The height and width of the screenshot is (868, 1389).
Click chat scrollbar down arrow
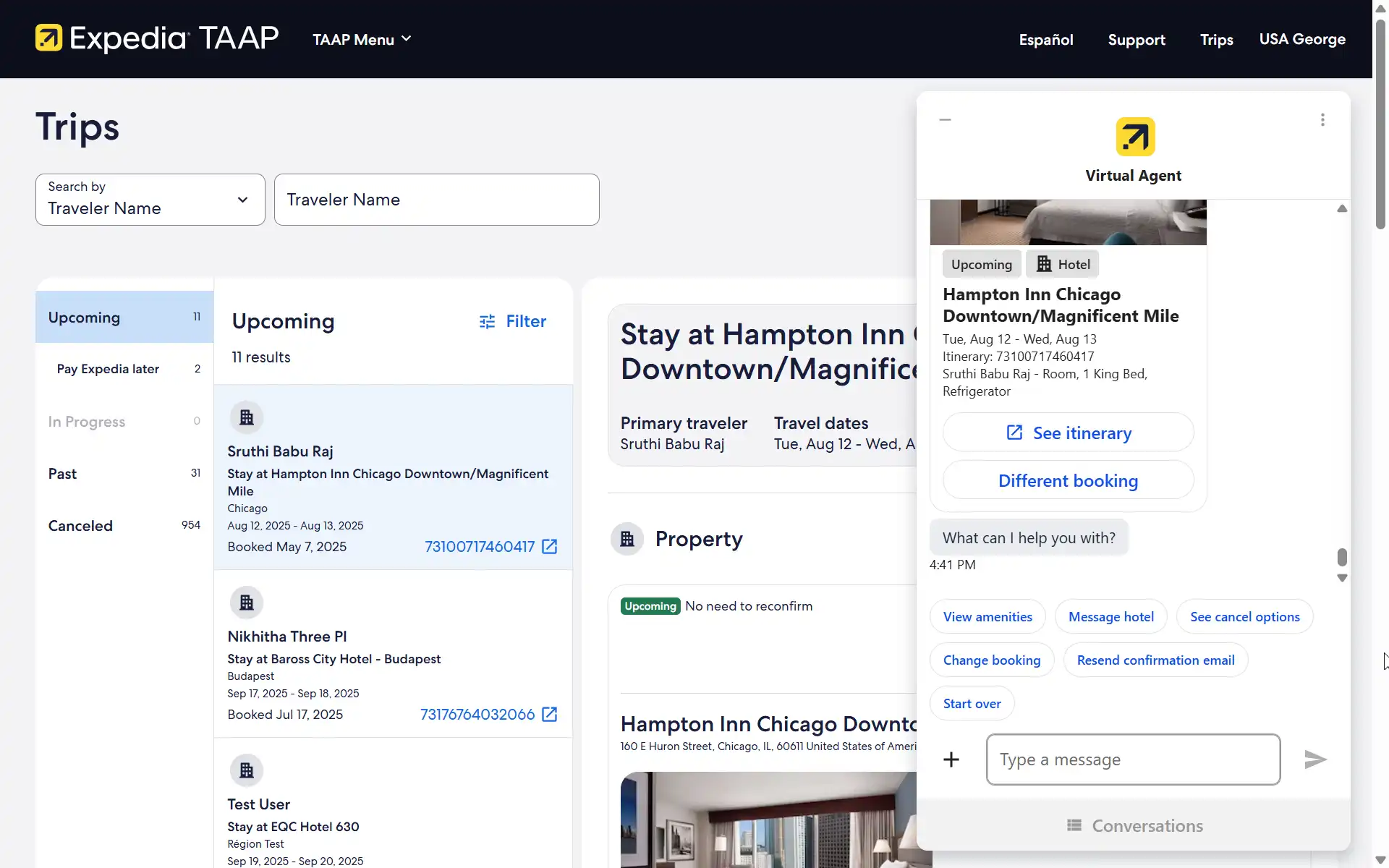tap(1342, 578)
